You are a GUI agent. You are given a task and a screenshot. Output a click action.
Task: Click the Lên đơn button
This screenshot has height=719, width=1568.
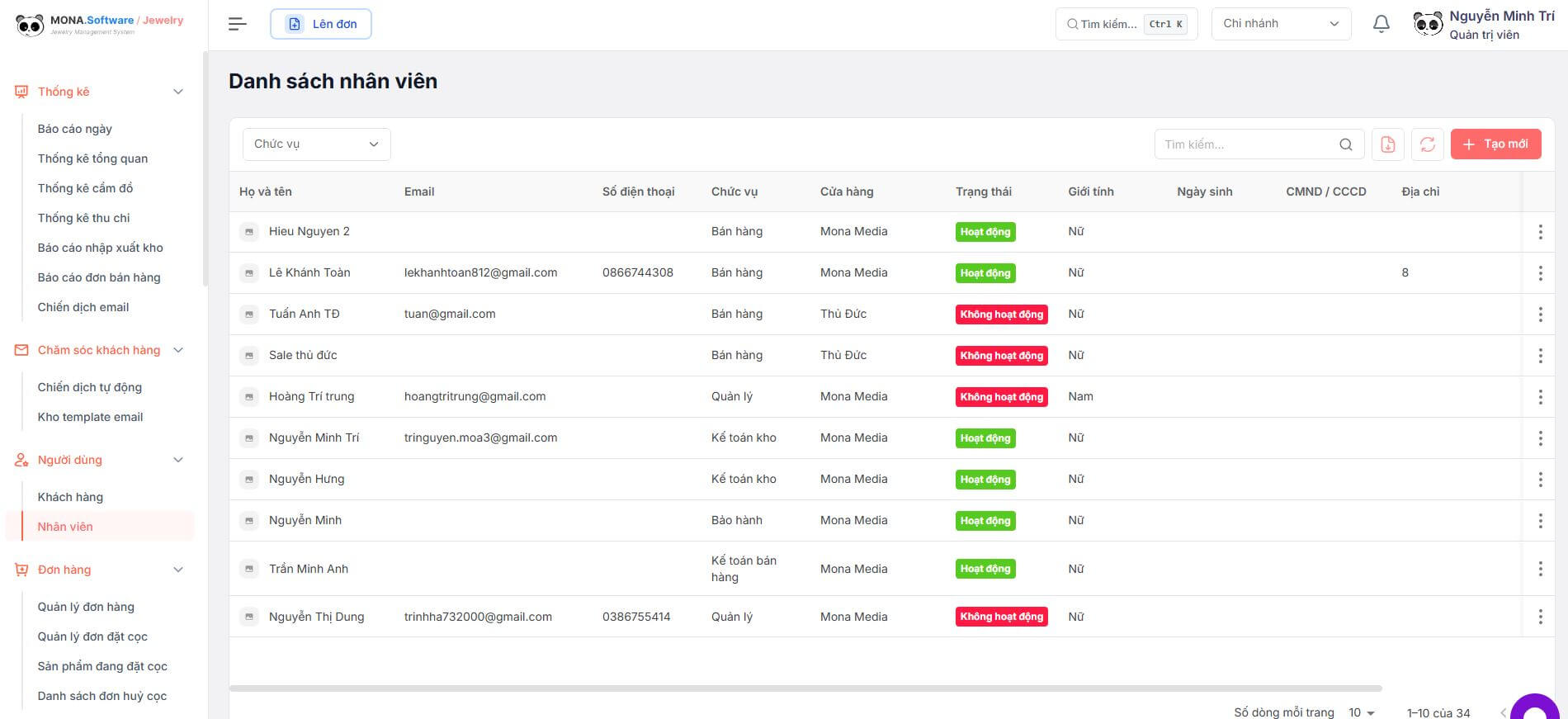point(321,24)
